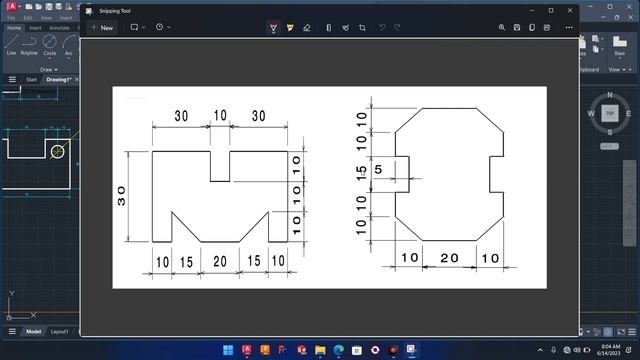Click the Zoom magnifier in Snipping Tool
The width and height of the screenshot is (640, 360).
502,27
